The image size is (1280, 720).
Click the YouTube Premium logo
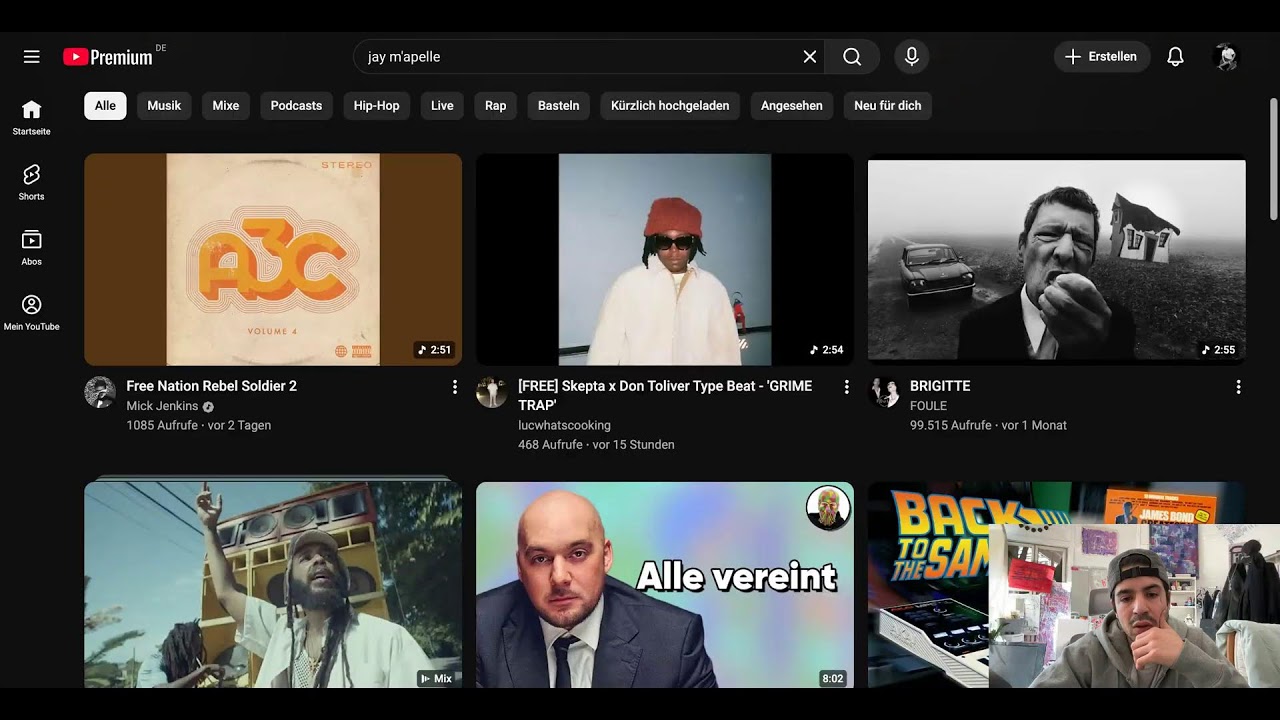click(x=108, y=57)
